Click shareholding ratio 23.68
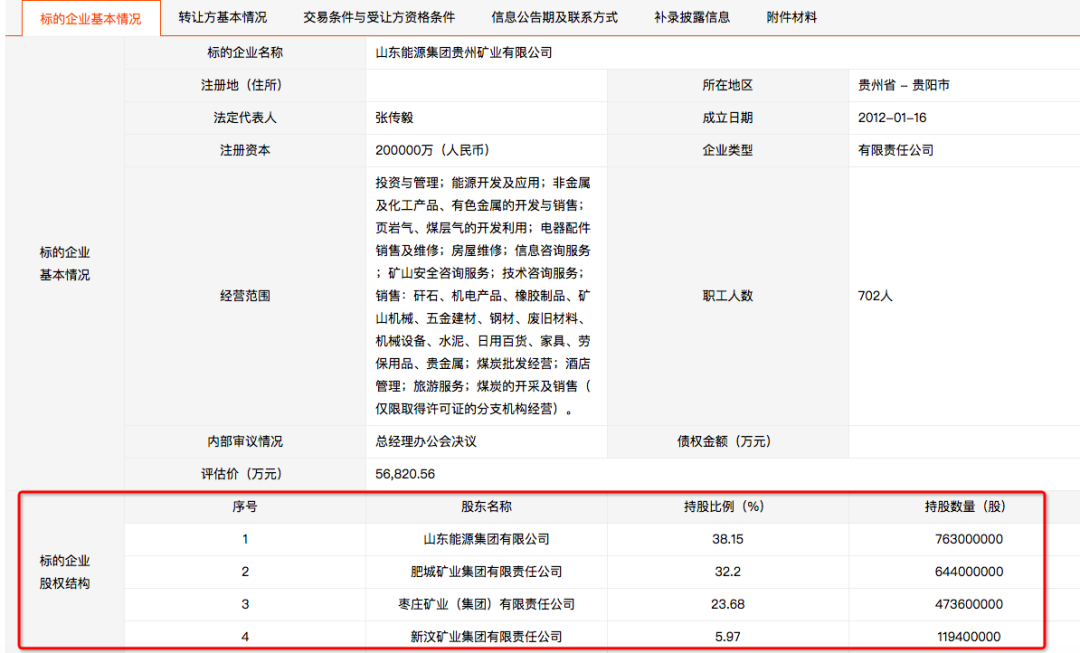The height and width of the screenshot is (653, 1080). point(727,604)
